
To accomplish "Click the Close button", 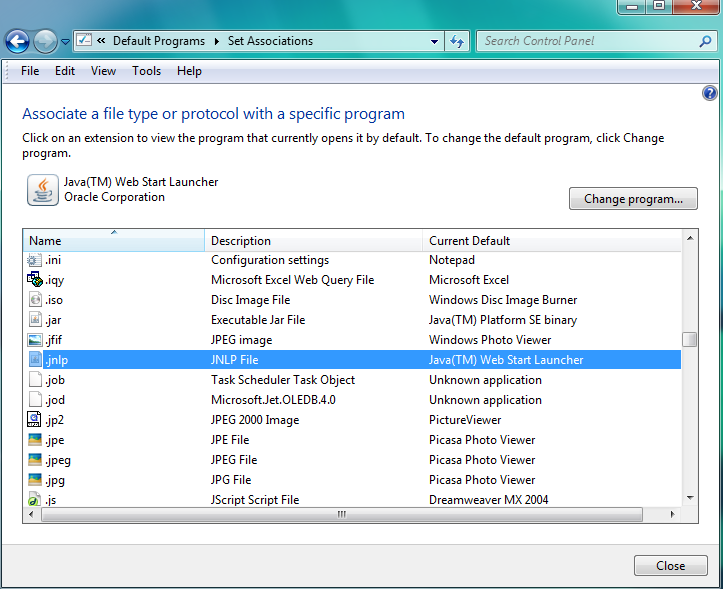I will [670, 565].
